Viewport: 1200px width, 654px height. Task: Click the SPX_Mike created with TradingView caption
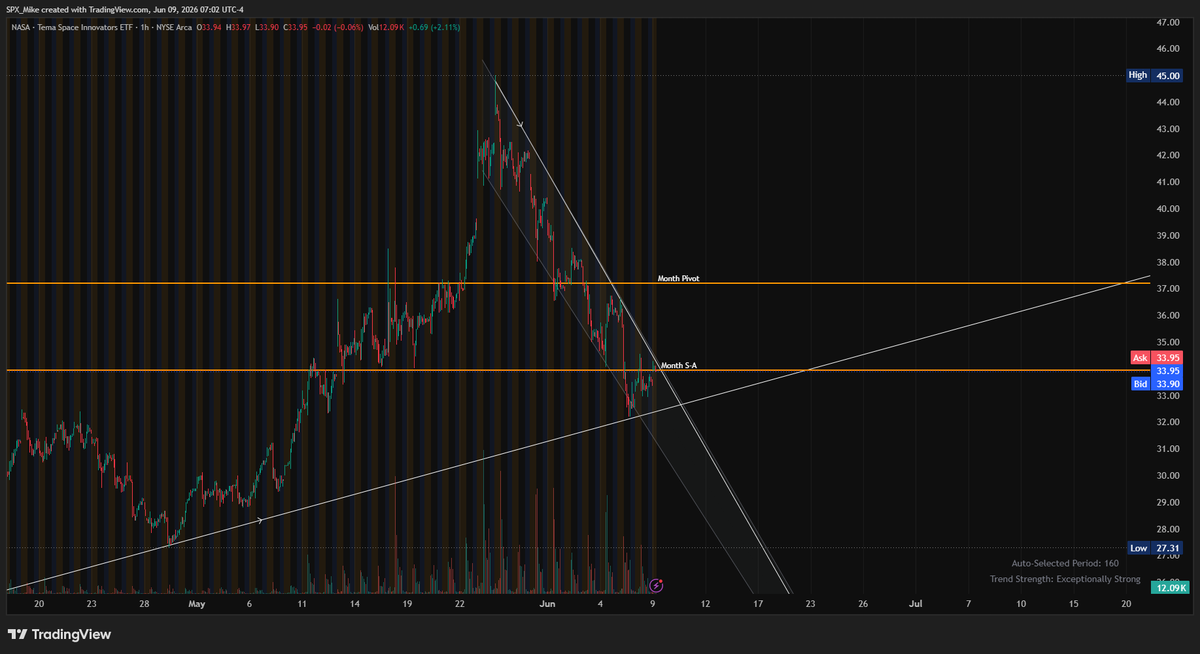coord(126,9)
